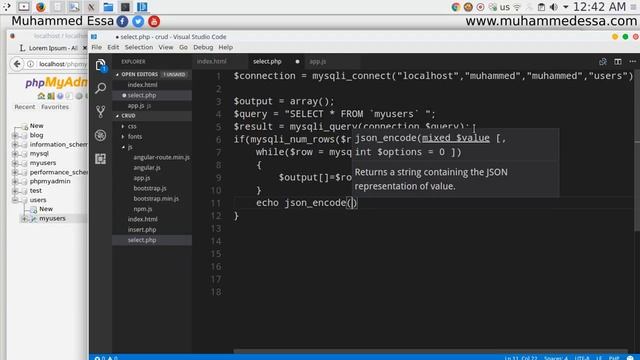Expand the blog database in phpMyAdmin
Viewport: 640px width, 360px height.
[15, 135]
